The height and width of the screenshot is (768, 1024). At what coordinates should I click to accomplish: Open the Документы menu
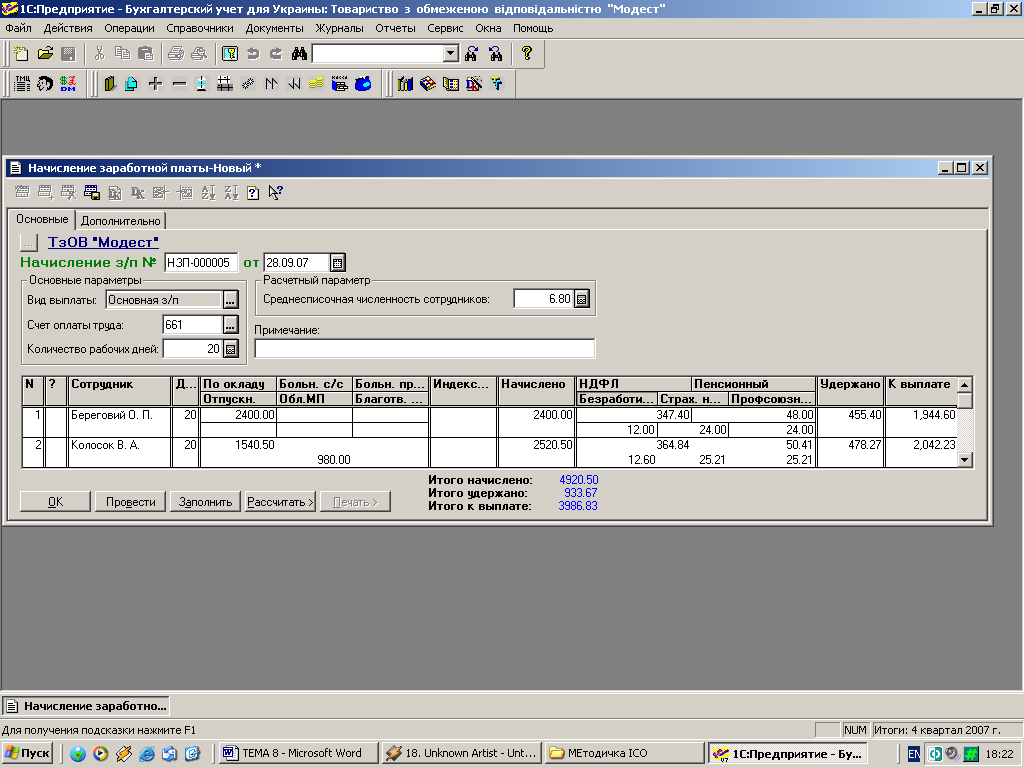[x=274, y=28]
